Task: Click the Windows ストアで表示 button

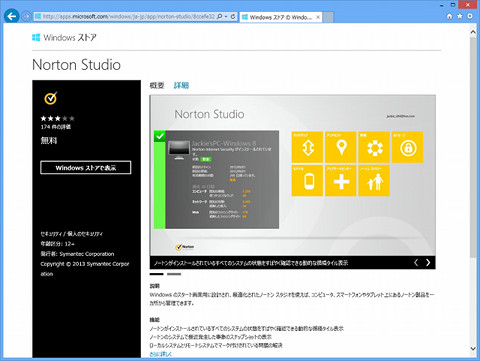Action: 86,168
